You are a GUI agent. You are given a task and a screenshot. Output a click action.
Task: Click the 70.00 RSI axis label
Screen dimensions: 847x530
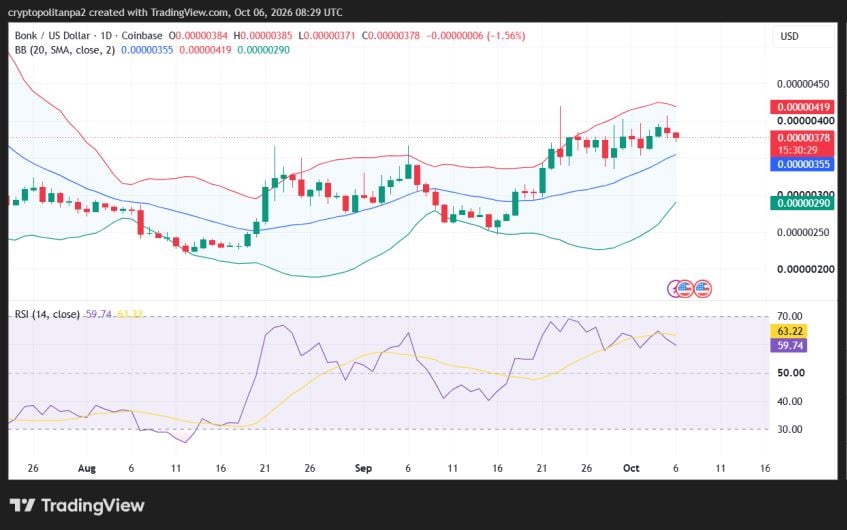(x=790, y=316)
